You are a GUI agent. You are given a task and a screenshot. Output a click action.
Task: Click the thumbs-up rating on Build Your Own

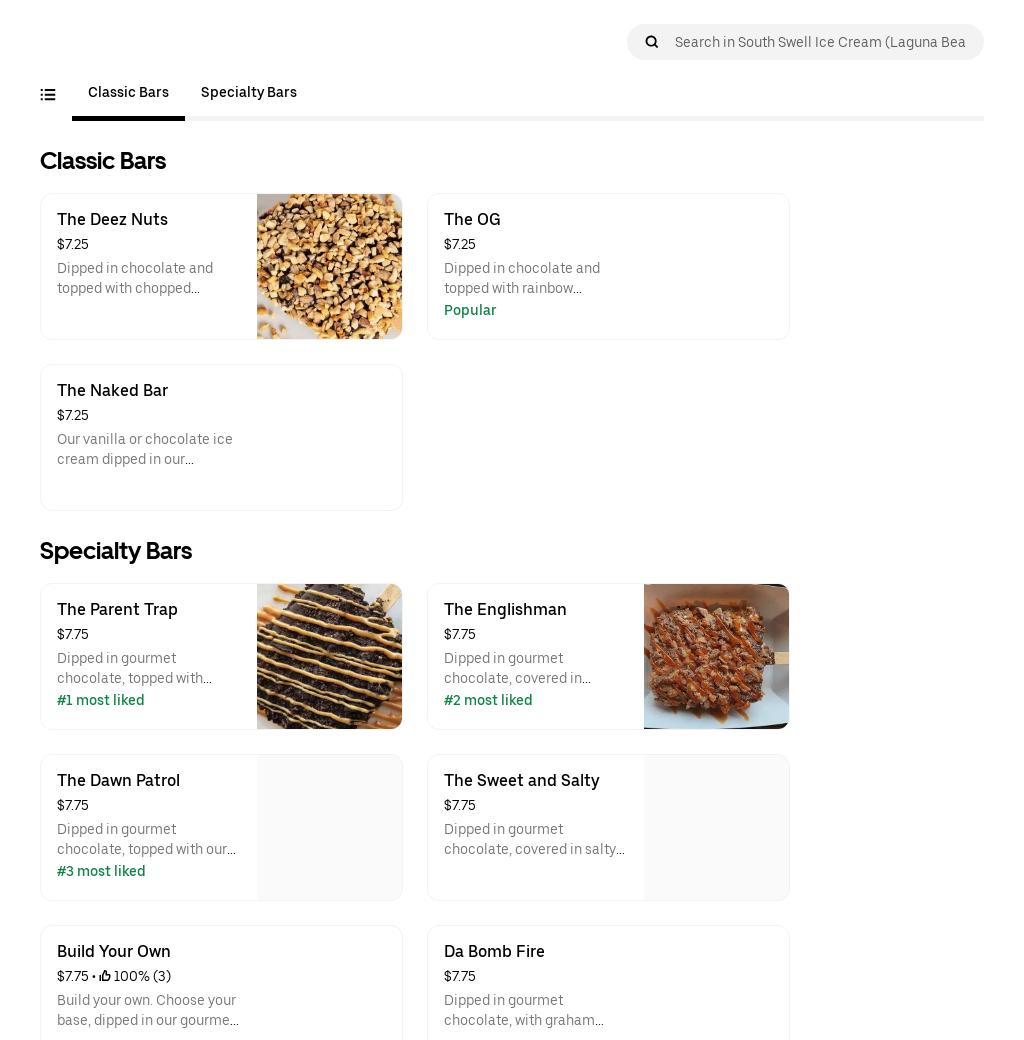[105, 977]
